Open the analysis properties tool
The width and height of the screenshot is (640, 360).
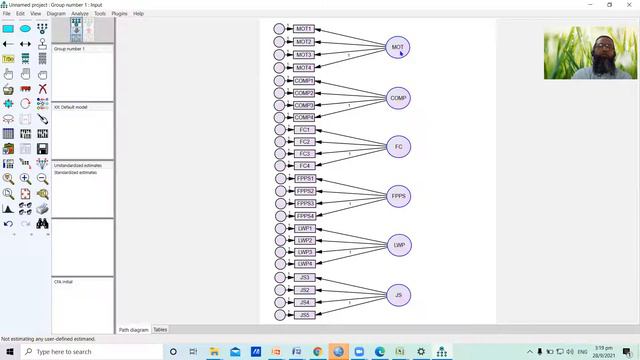click(x=25, y=134)
